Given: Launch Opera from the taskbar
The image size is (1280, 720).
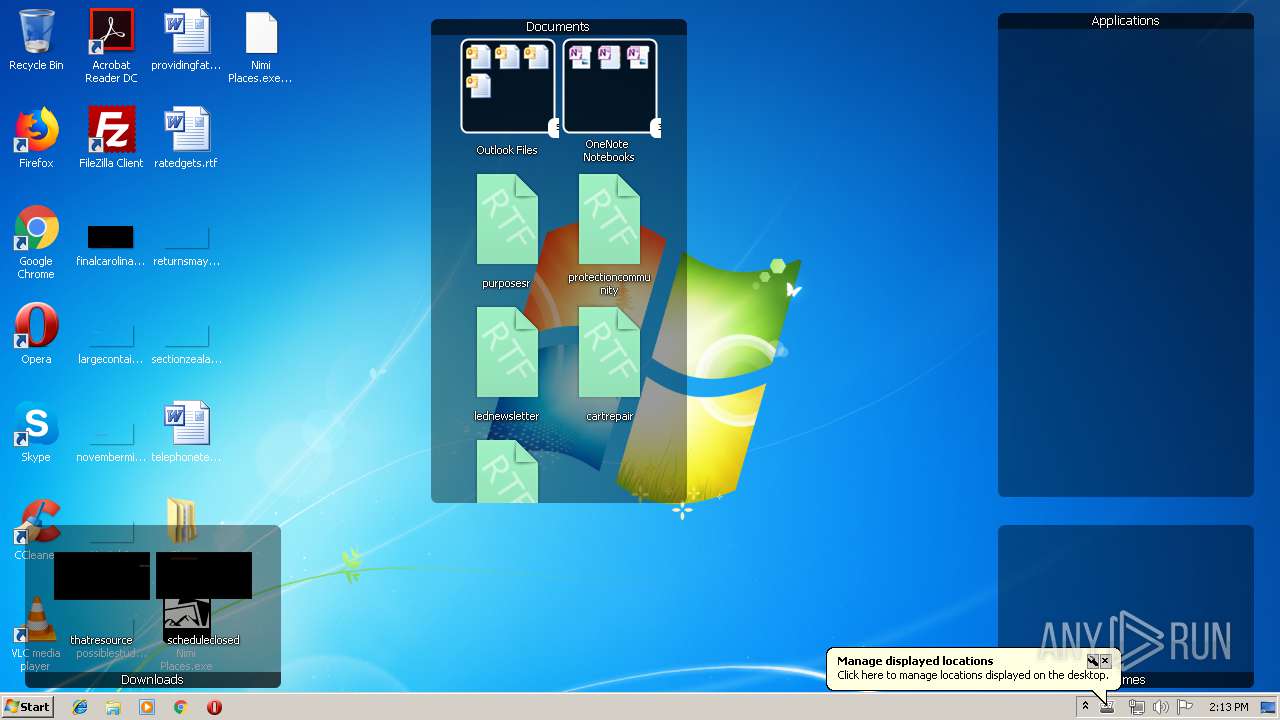Looking at the screenshot, I should 214,707.
